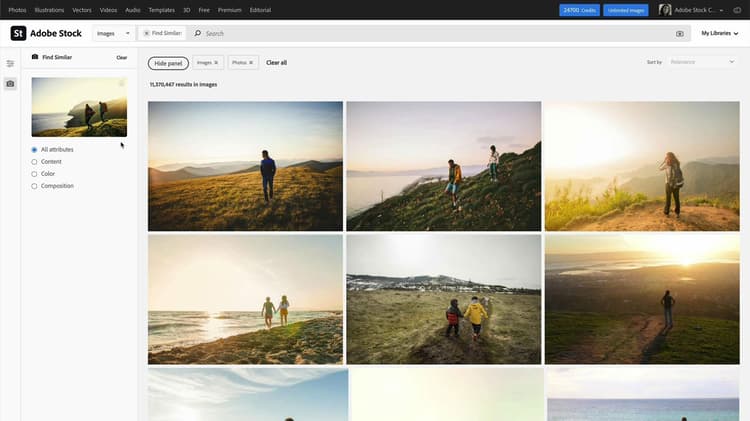Remove the Photos filter chip
Viewport: 750px width, 421px height.
click(251, 63)
